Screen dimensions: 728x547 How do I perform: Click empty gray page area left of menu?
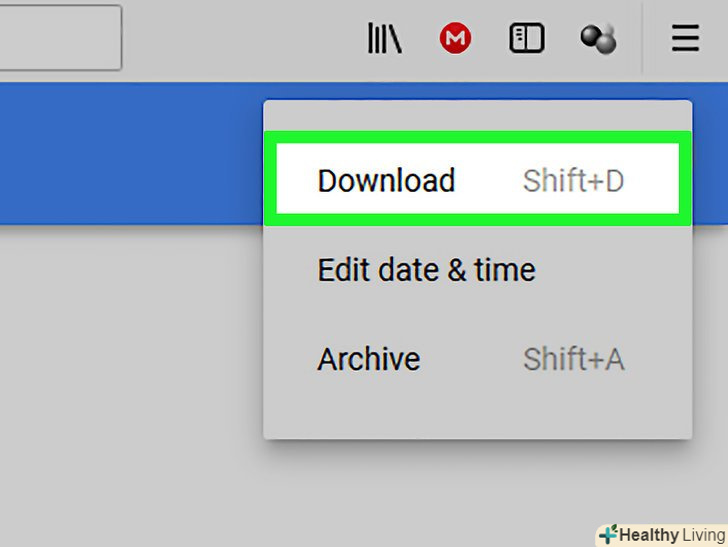130,380
